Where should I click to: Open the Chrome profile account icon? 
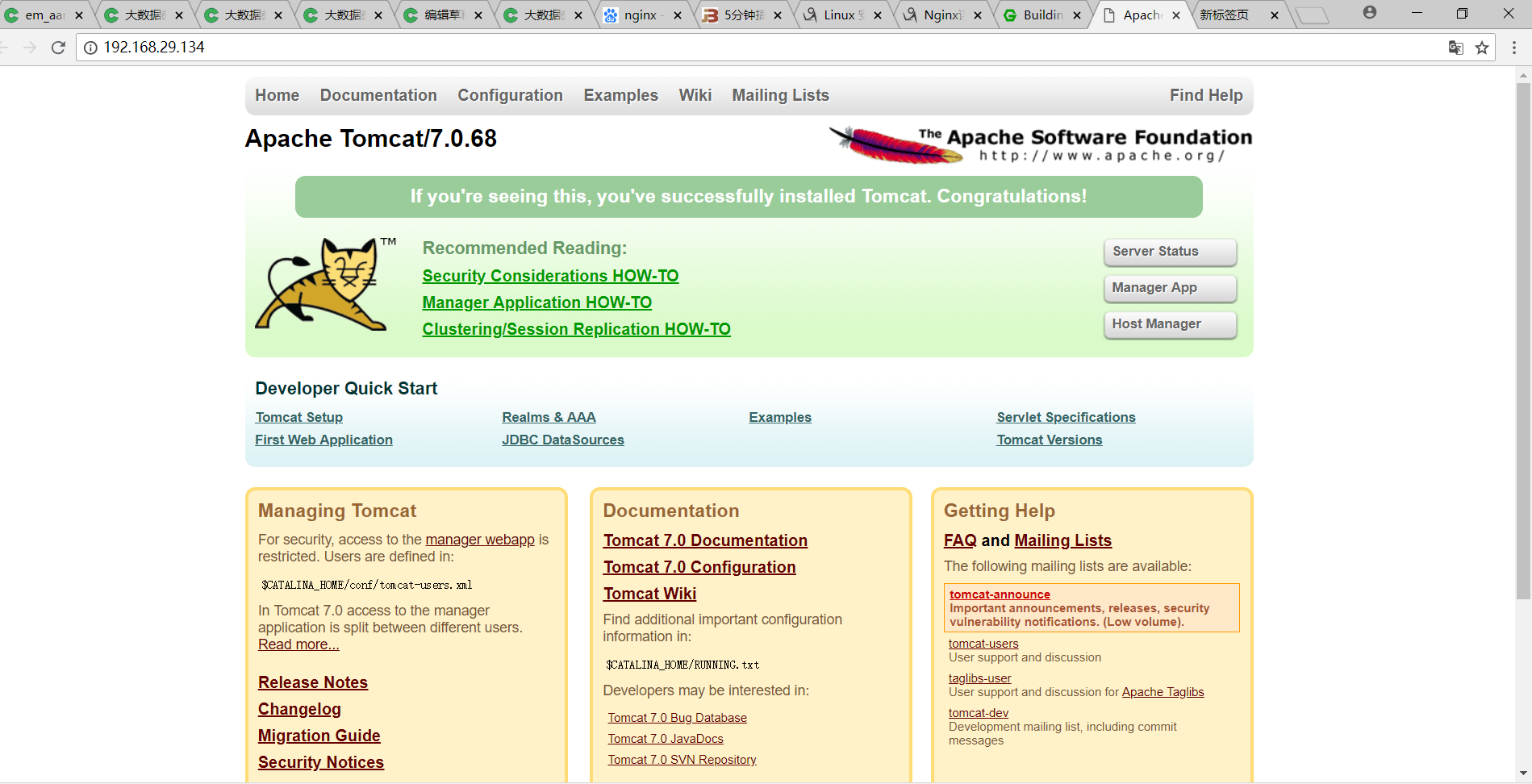[x=1370, y=13]
